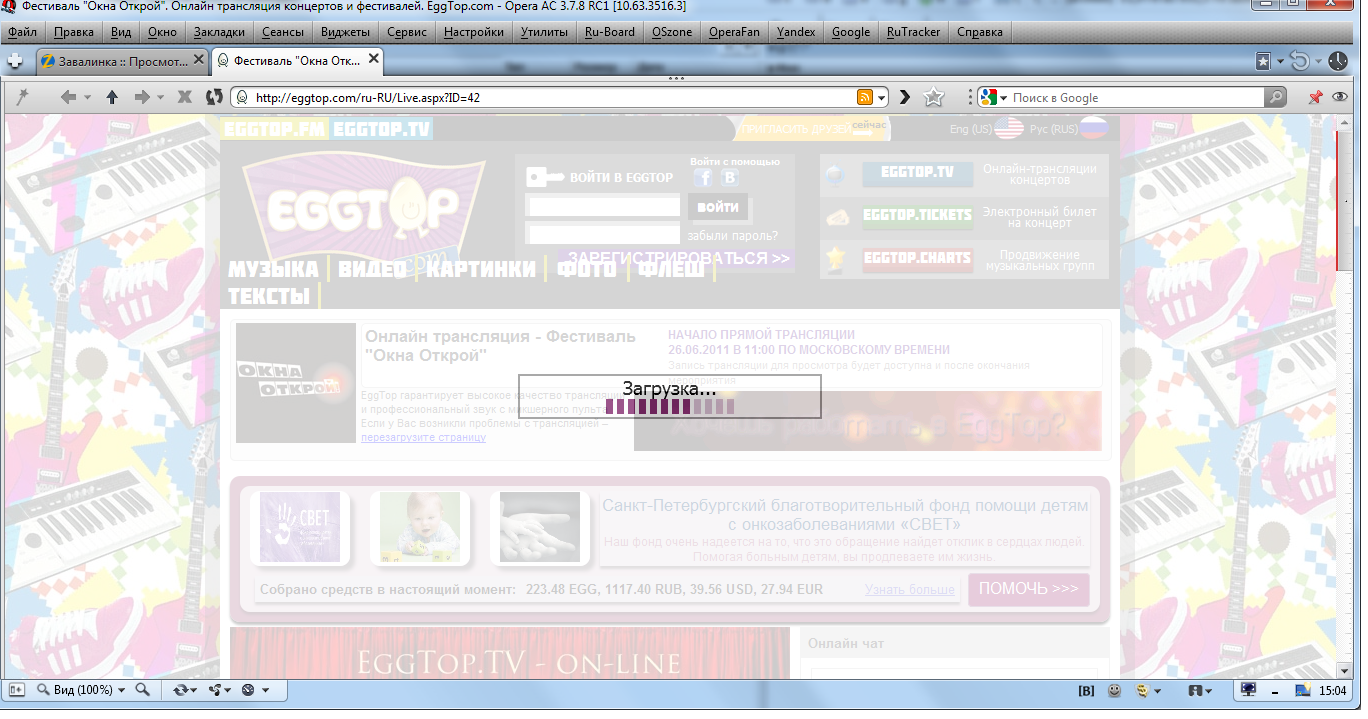Click the Go arrow next to address bar
Viewport: 1368px width, 719px height.
click(x=905, y=97)
